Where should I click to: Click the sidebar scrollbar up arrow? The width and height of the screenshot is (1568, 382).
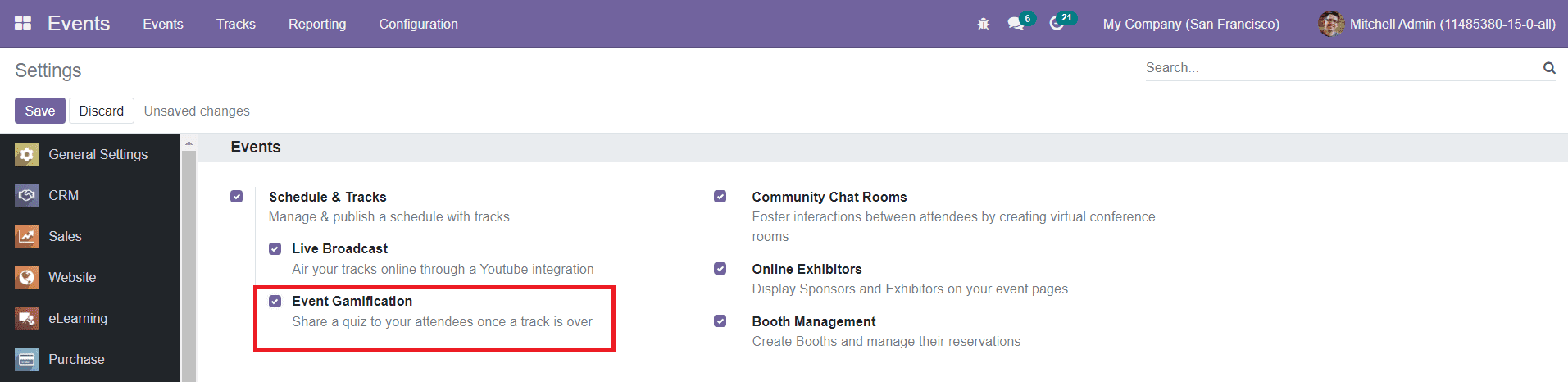point(189,143)
